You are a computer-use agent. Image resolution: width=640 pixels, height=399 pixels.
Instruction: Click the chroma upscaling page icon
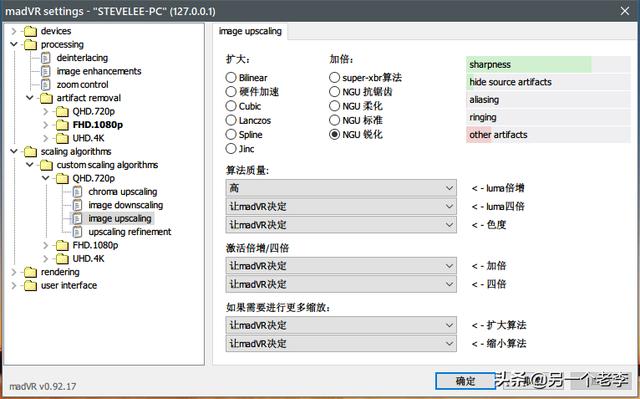coord(78,192)
